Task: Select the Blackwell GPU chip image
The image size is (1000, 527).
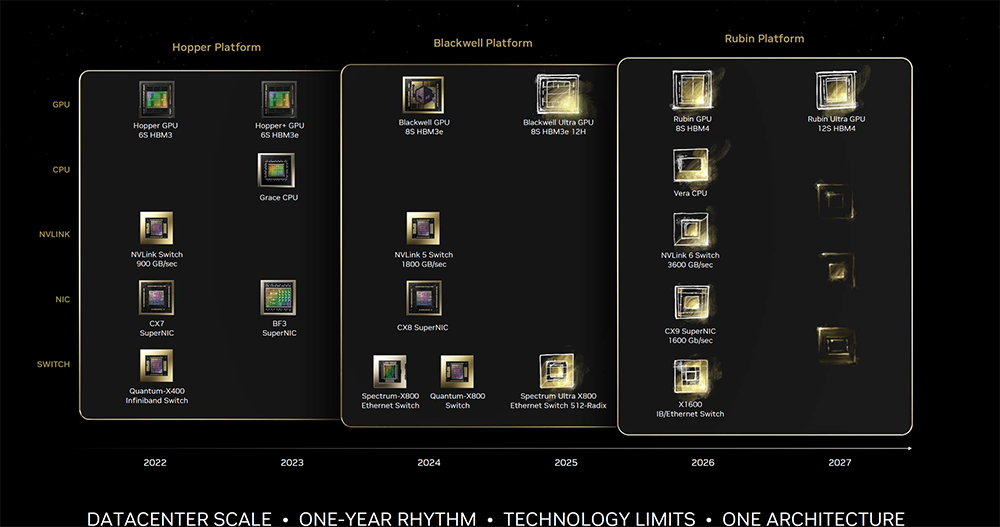Action: coord(423,95)
